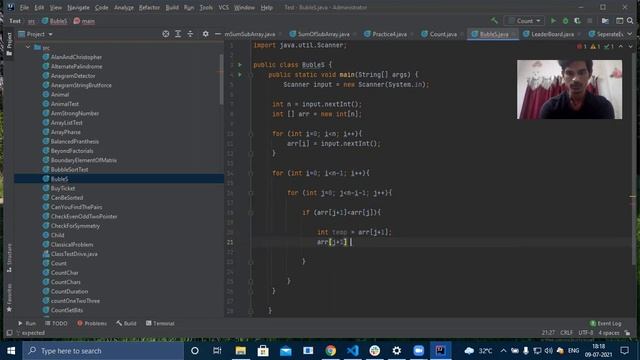Open Windows Settings gear in taskbar
The width and height of the screenshot is (640, 360).
tap(396, 351)
